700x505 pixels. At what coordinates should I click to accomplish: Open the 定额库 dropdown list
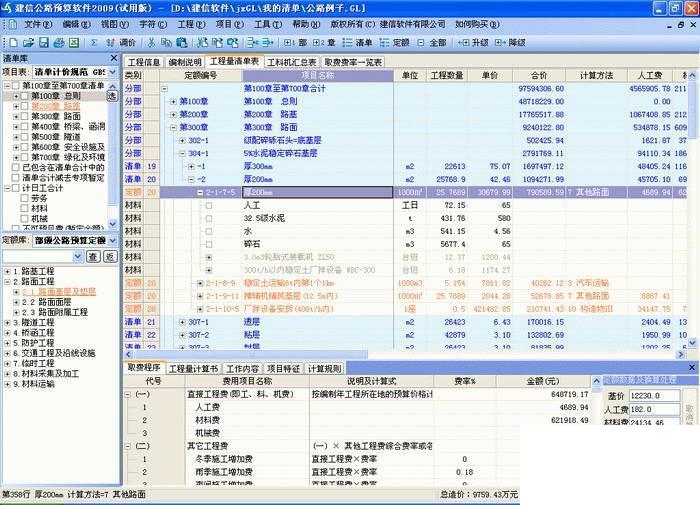pos(113,240)
